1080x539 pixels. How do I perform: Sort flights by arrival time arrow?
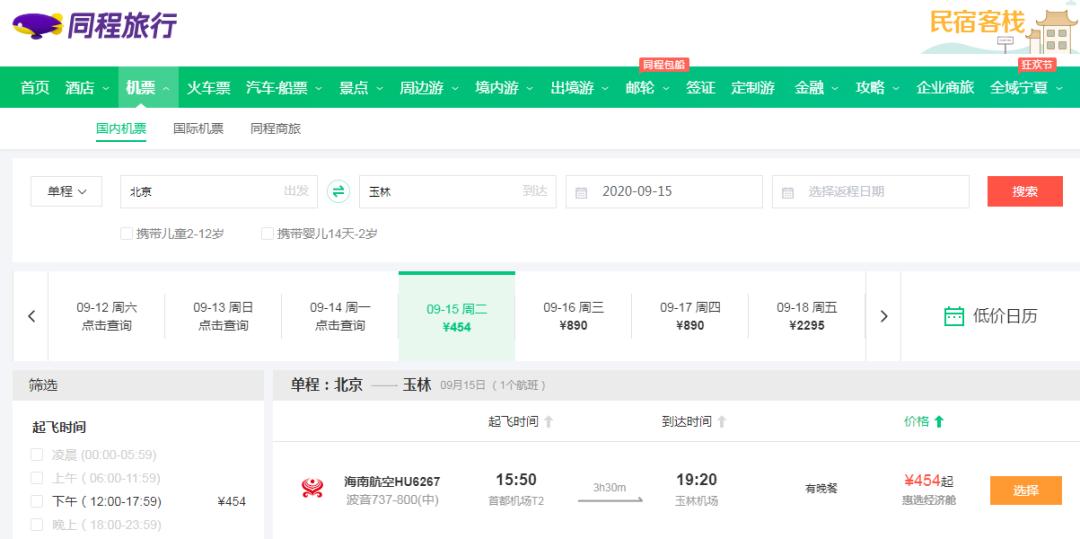[721, 422]
